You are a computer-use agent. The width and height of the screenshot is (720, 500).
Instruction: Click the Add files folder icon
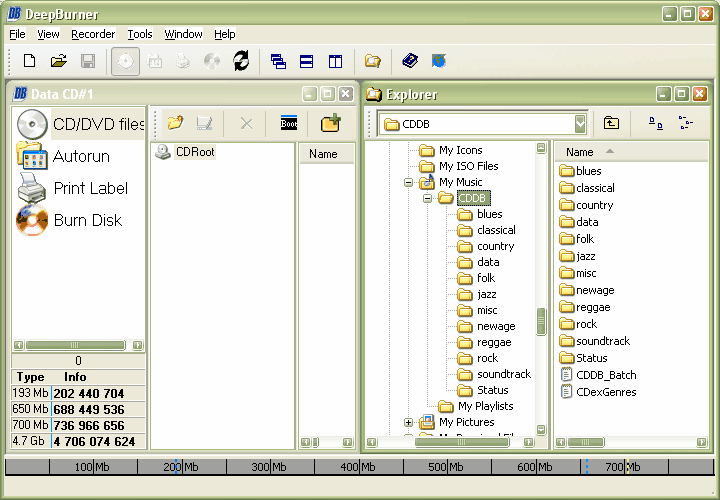[175, 123]
